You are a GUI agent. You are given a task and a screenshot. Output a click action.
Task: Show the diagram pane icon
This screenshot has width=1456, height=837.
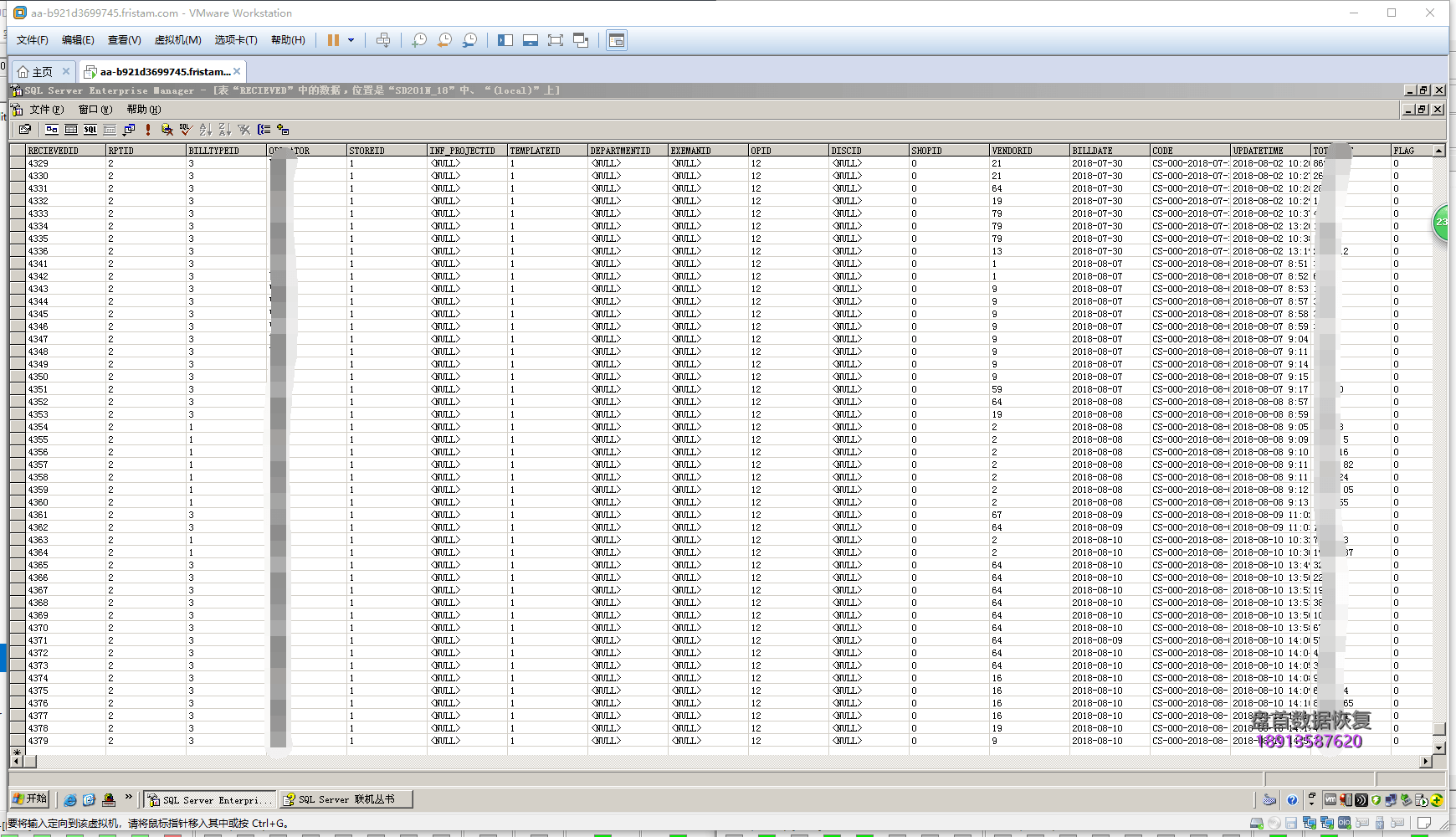(52, 130)
